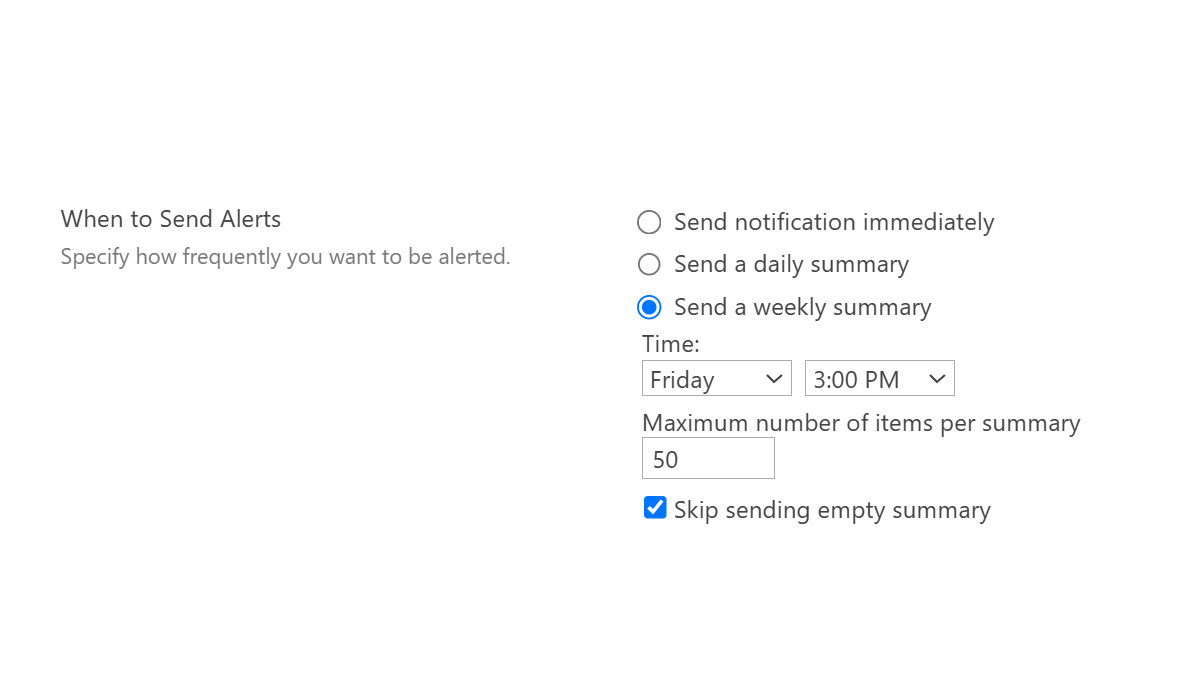Click the "Maximum number of items per summary" label
Screen dimensions: 1200x700
(x=861, y=423)
